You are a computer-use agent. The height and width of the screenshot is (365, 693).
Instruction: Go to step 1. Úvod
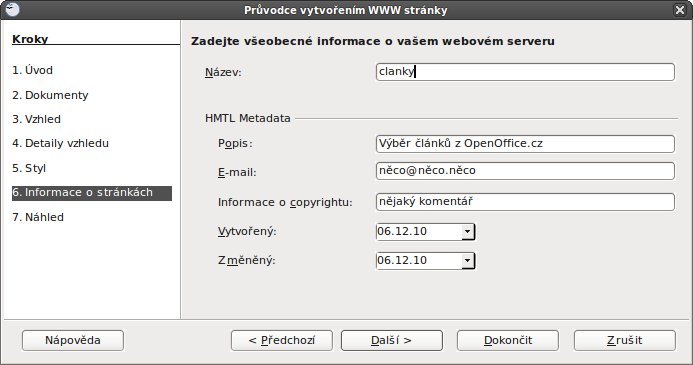pos(32,70)
